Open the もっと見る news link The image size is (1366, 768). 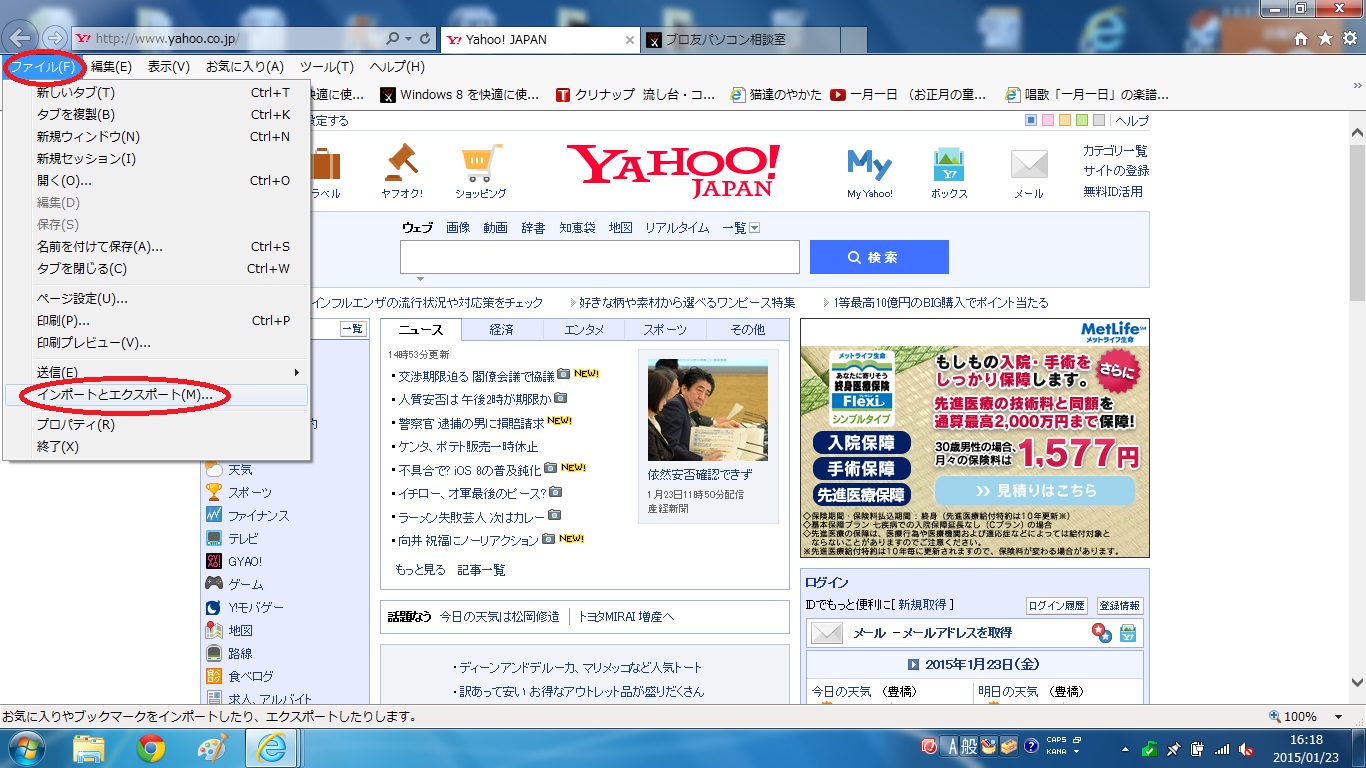click(420, 570)
